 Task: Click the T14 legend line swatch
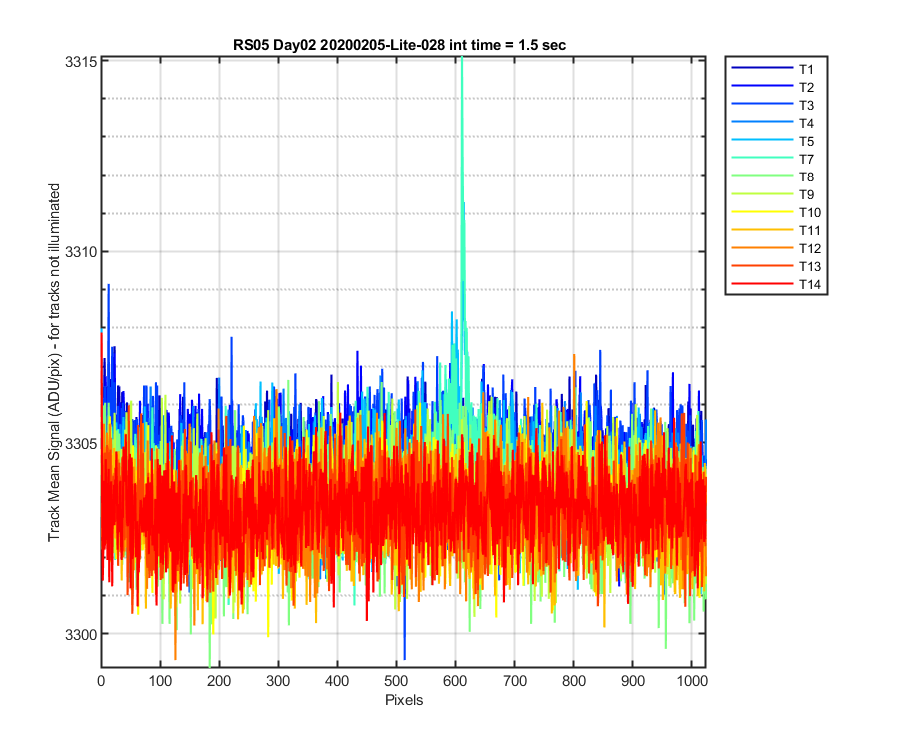point(762,283)
